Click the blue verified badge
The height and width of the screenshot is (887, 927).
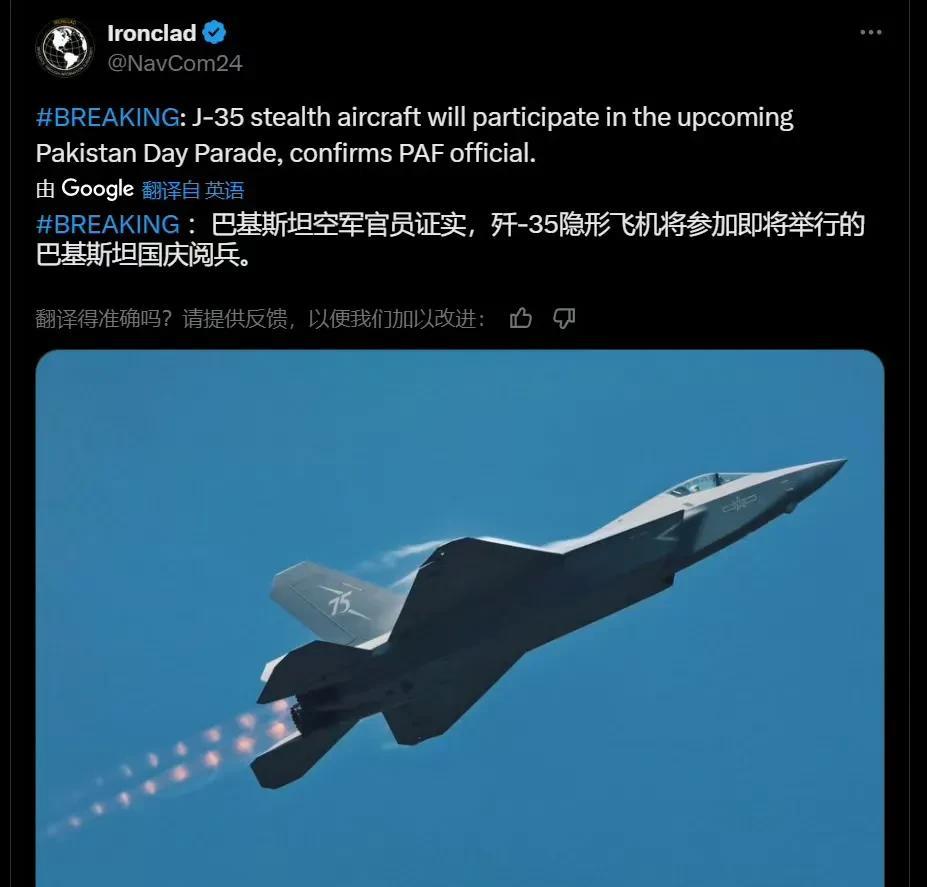pos(214,33)
